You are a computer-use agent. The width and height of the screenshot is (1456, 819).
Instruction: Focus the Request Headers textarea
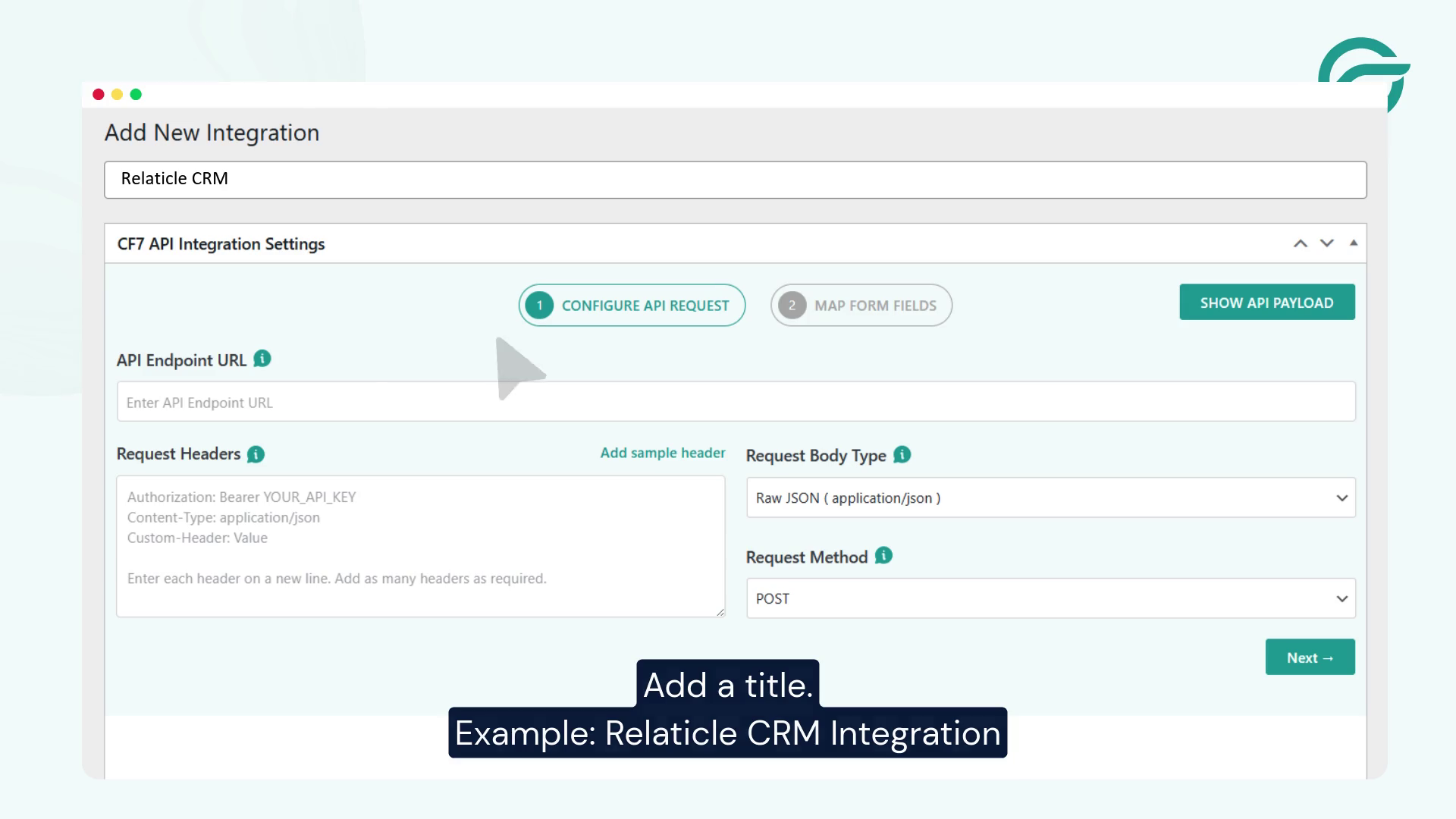(421, 546)
